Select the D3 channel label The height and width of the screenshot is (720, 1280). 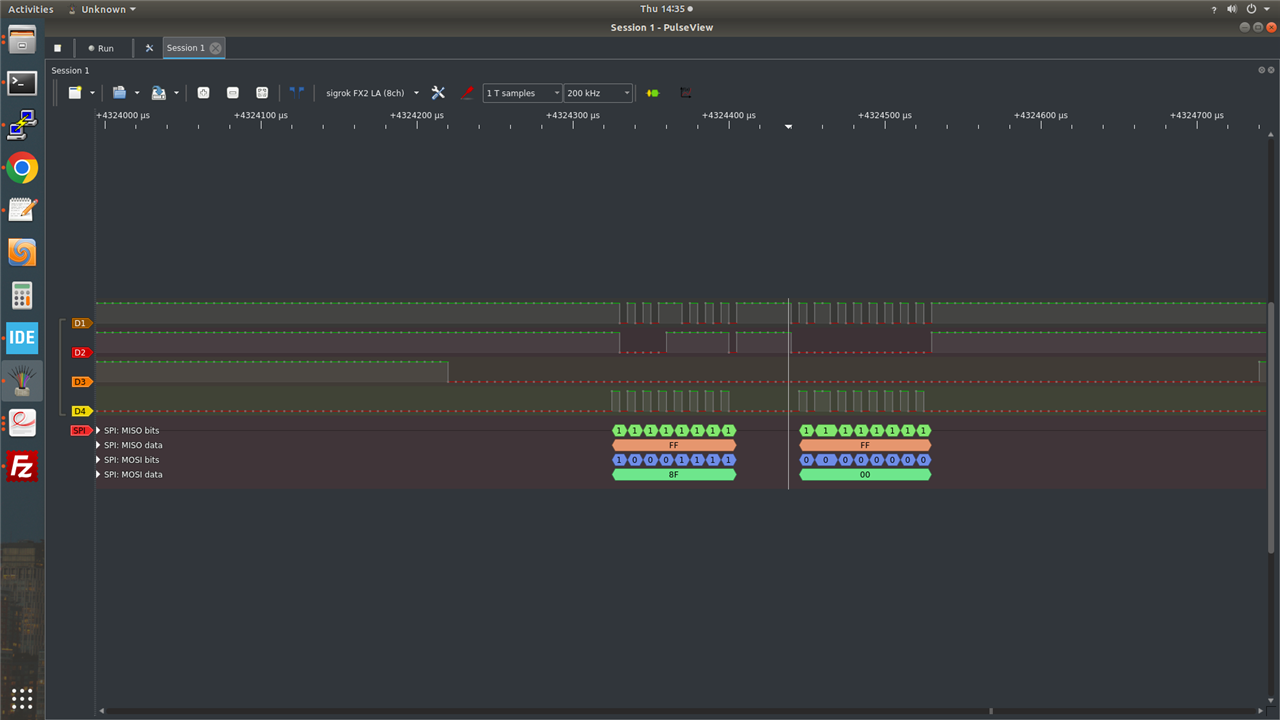(x=82, y=382)
